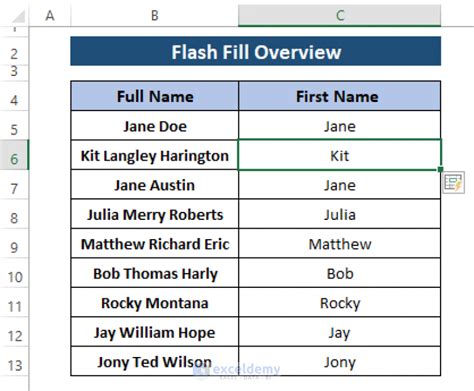Click the select-all corner triangle
The height and width of the screenshot is (391, 474).
tap(17, 16)
